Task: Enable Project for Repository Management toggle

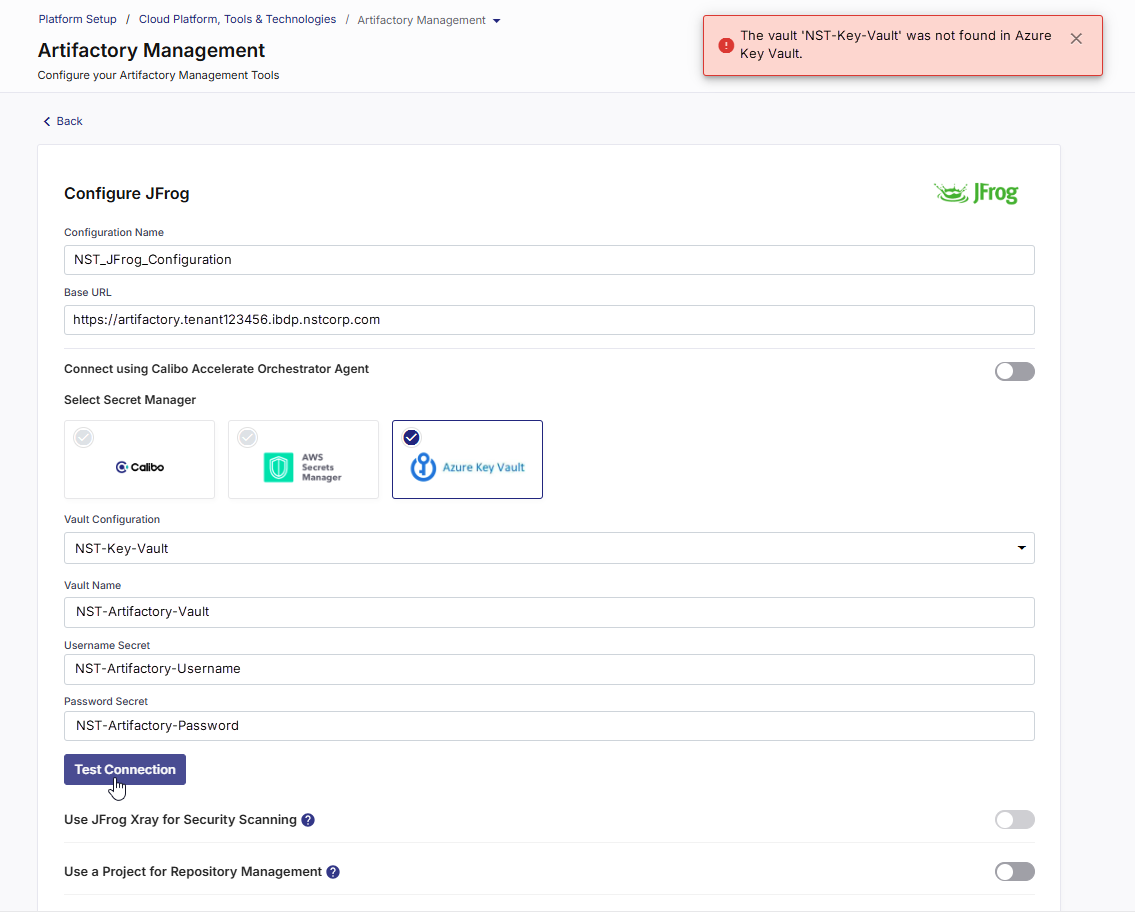Action: click(1014, 872)
